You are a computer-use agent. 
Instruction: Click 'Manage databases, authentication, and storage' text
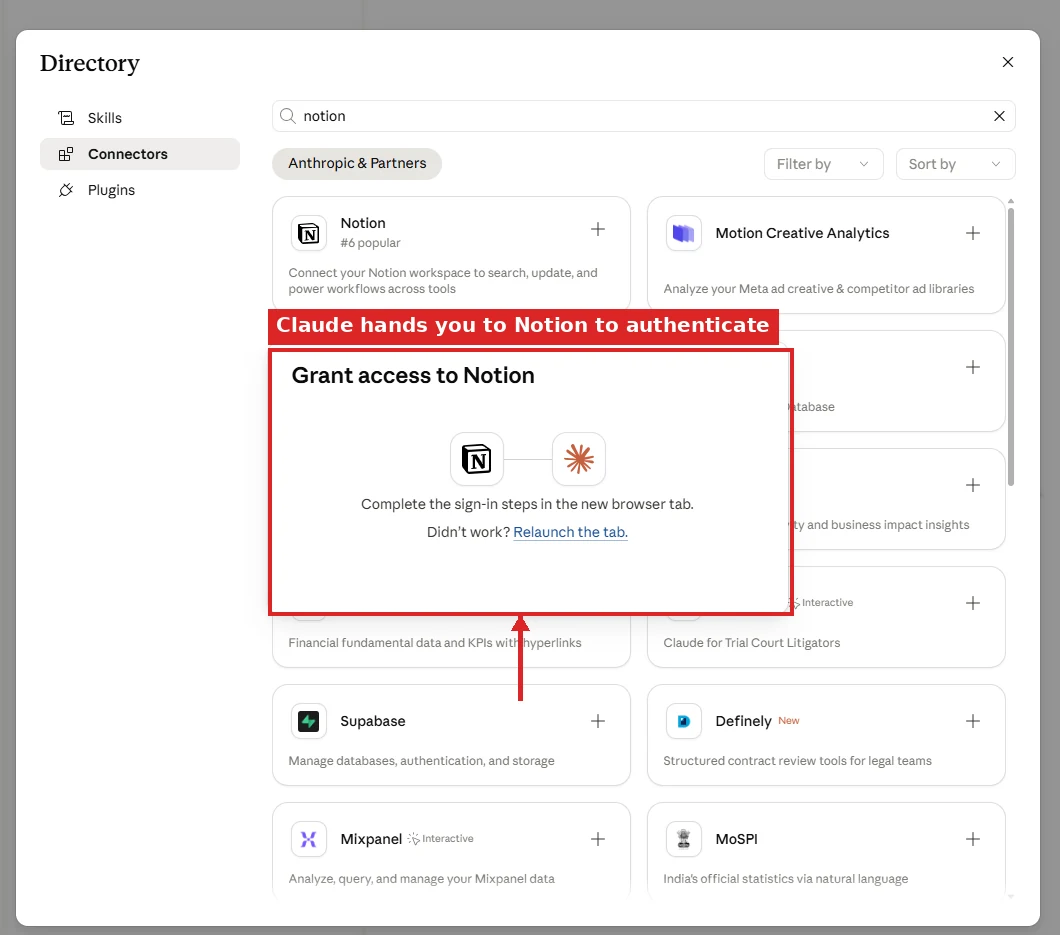[x=421, y=761]
